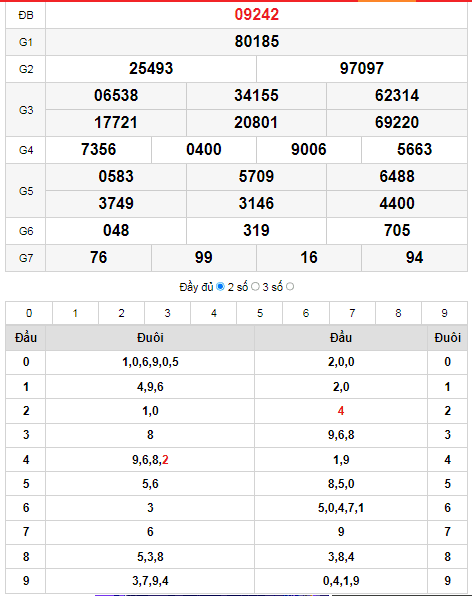Choose digit 6 in the number filter row
The height and width of the screenshot is (596, 472).
coord(306,313)
